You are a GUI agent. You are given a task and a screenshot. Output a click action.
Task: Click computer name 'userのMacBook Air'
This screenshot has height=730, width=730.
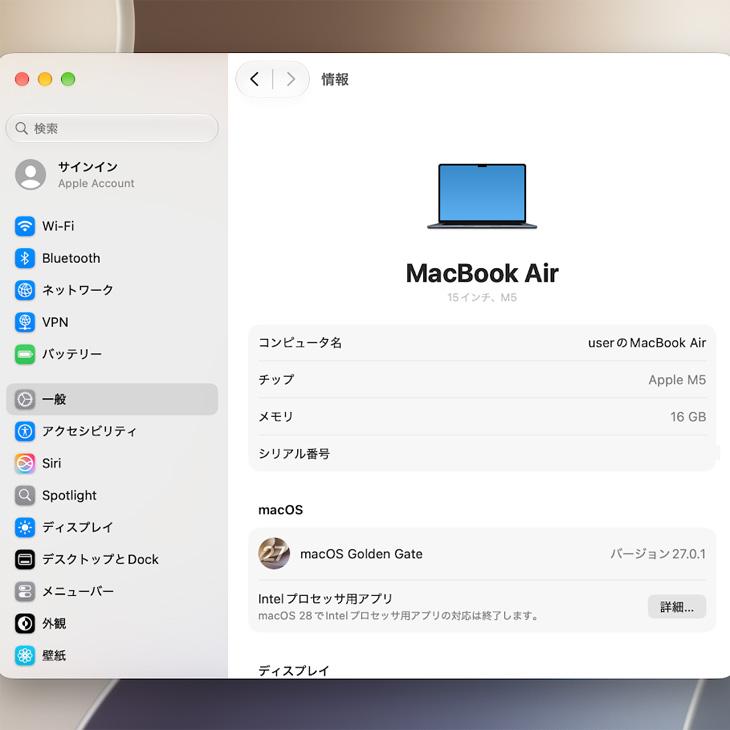coord(647,343)
